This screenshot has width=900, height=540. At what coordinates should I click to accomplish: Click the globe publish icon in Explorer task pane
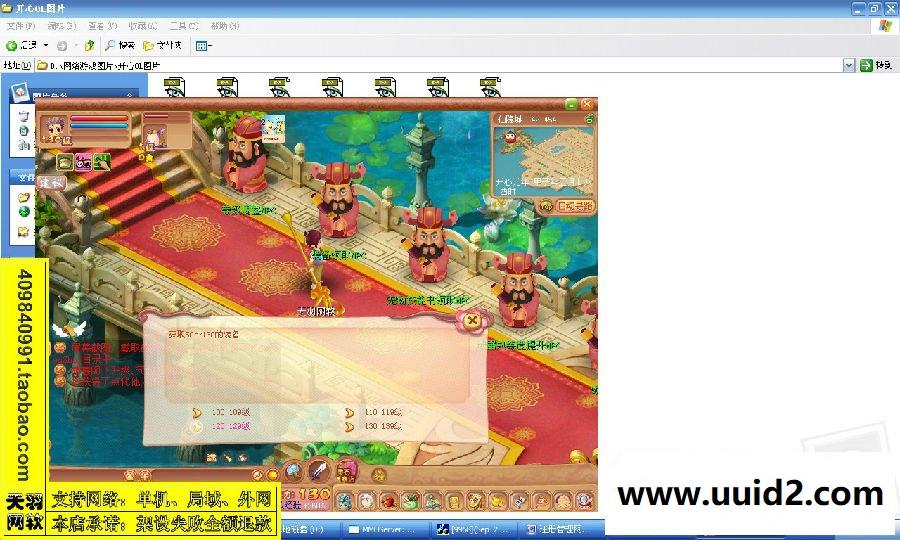[24, 212]
